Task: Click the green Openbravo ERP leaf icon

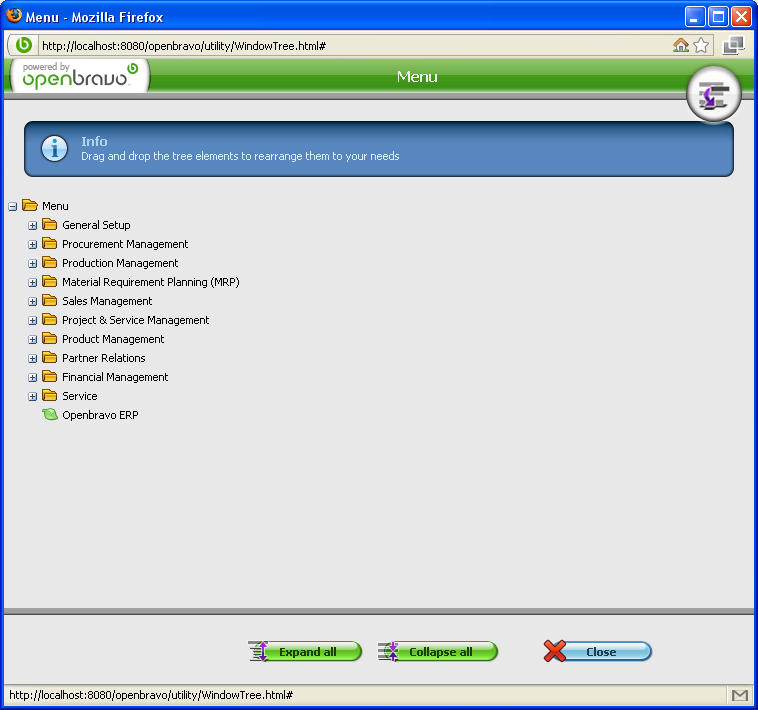Action: 50,414
